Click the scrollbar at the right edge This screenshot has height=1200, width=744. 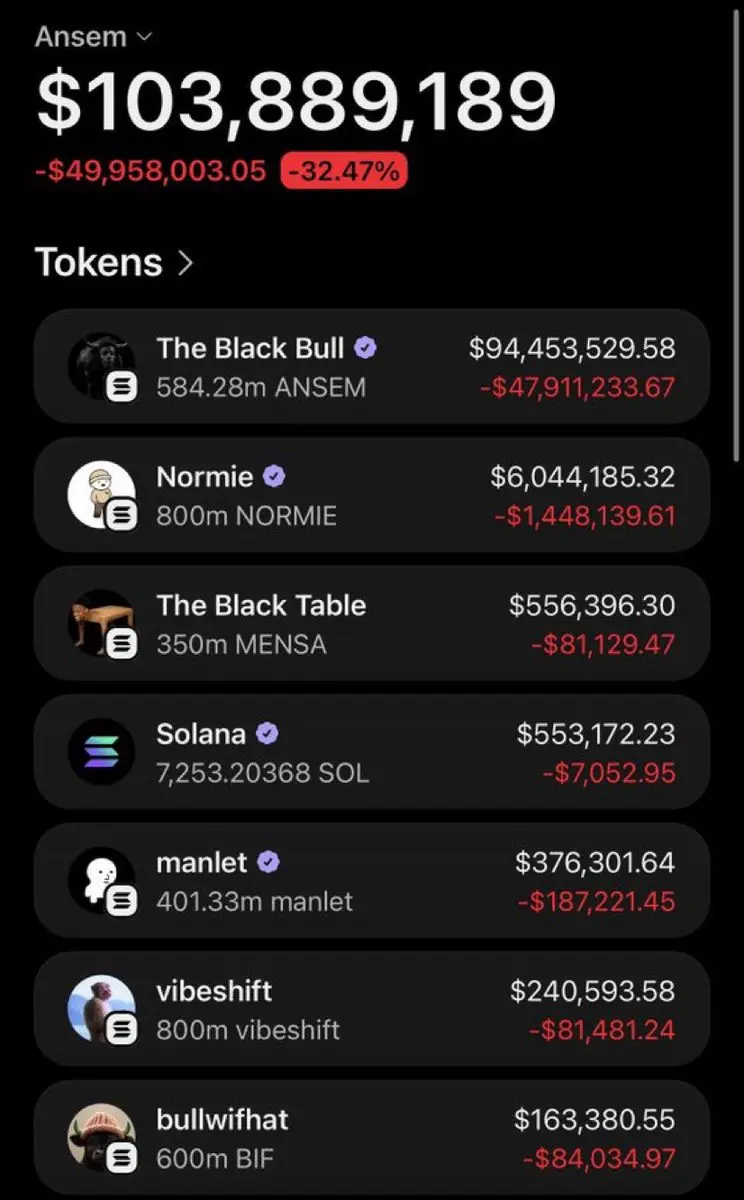click(x=737, y=228)
